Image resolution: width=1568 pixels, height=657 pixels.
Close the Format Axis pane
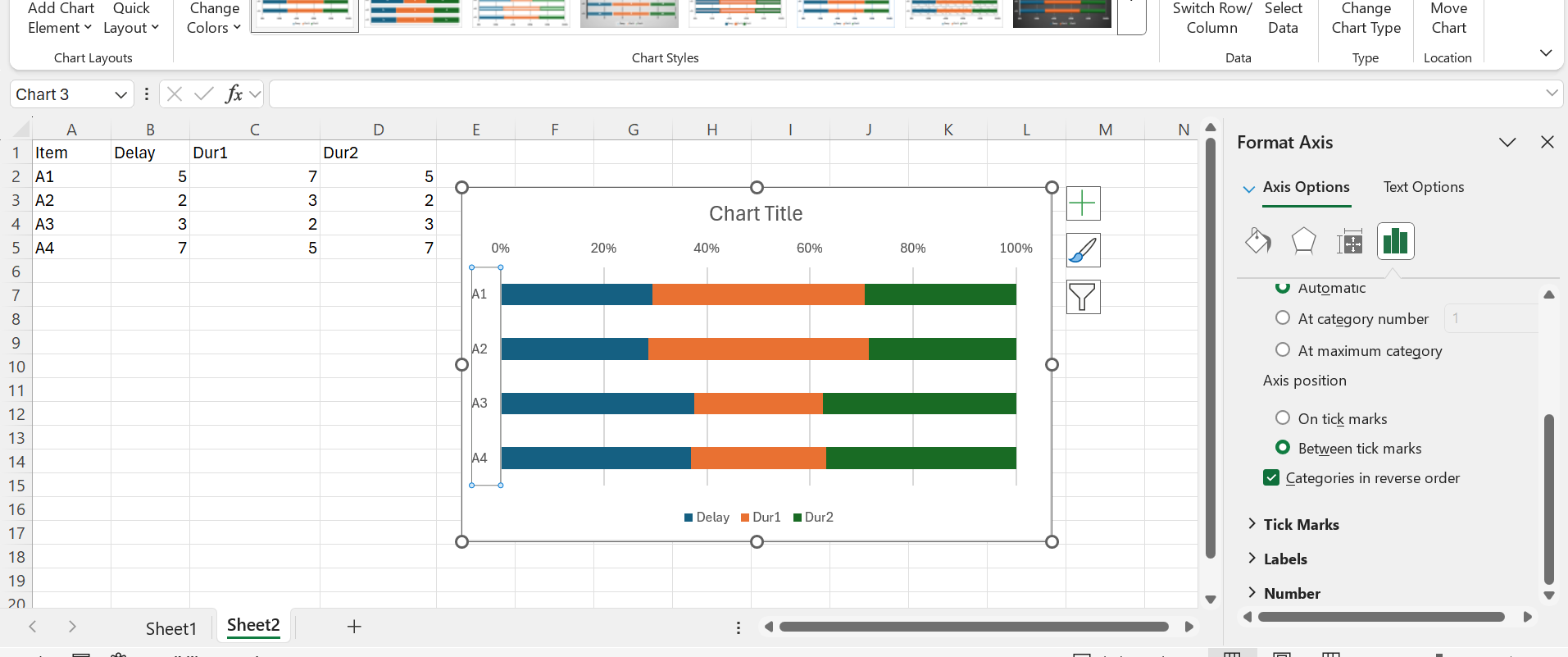pyautogui.click(x=1548, y=142)
